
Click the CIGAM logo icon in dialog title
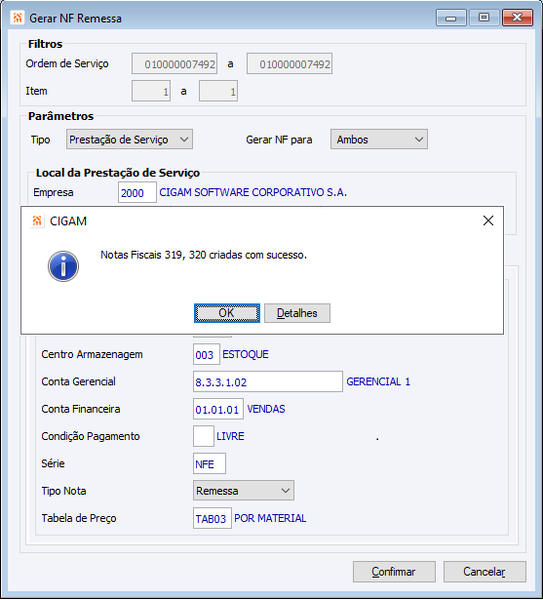click(37, 221)
